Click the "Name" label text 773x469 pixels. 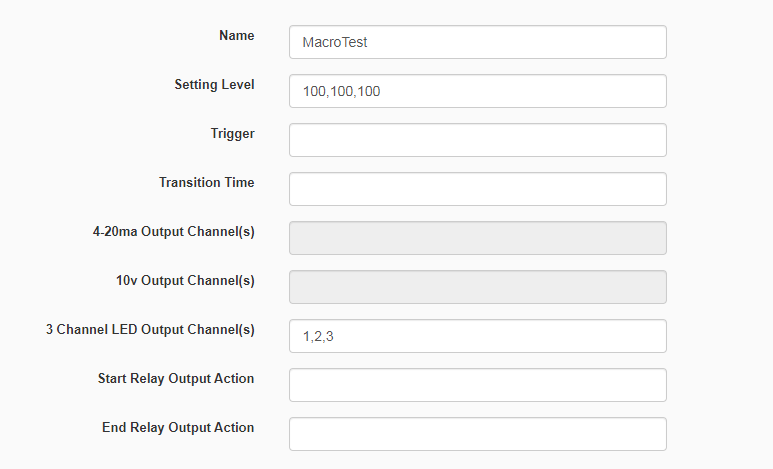point(237,36)
